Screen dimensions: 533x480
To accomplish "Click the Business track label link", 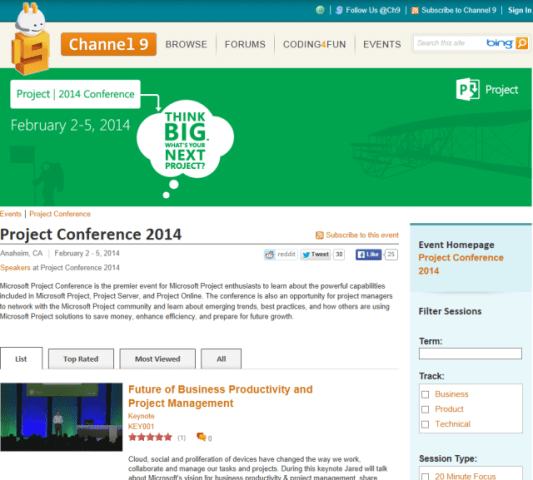I will click(451, 394).
